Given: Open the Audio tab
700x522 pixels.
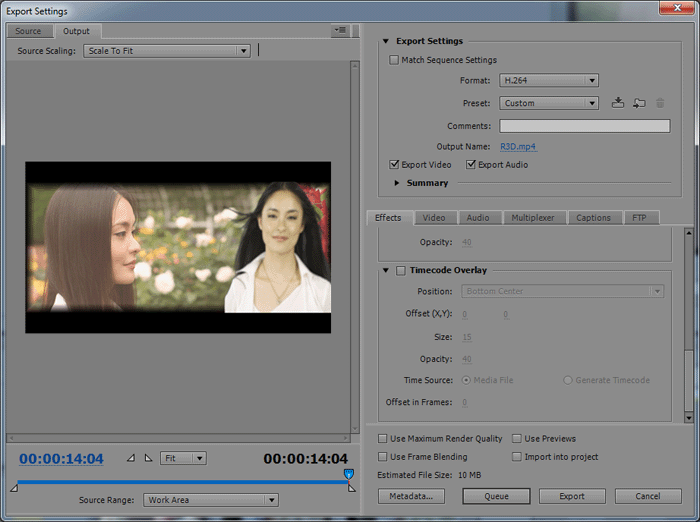Looking at the screenshot, I should [x=478, y=217].
